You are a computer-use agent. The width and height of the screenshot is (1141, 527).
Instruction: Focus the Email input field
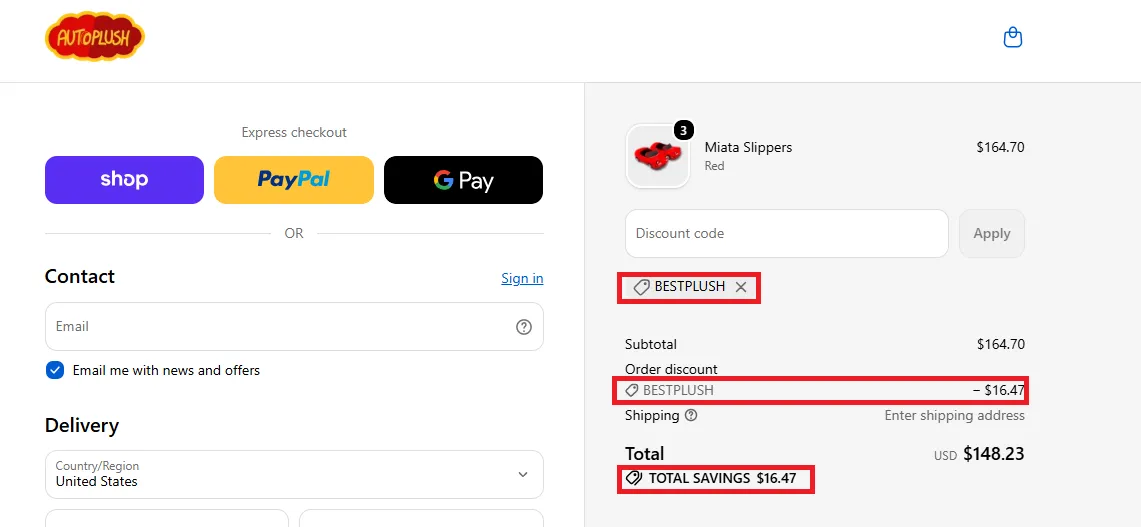tap(294, 327)
